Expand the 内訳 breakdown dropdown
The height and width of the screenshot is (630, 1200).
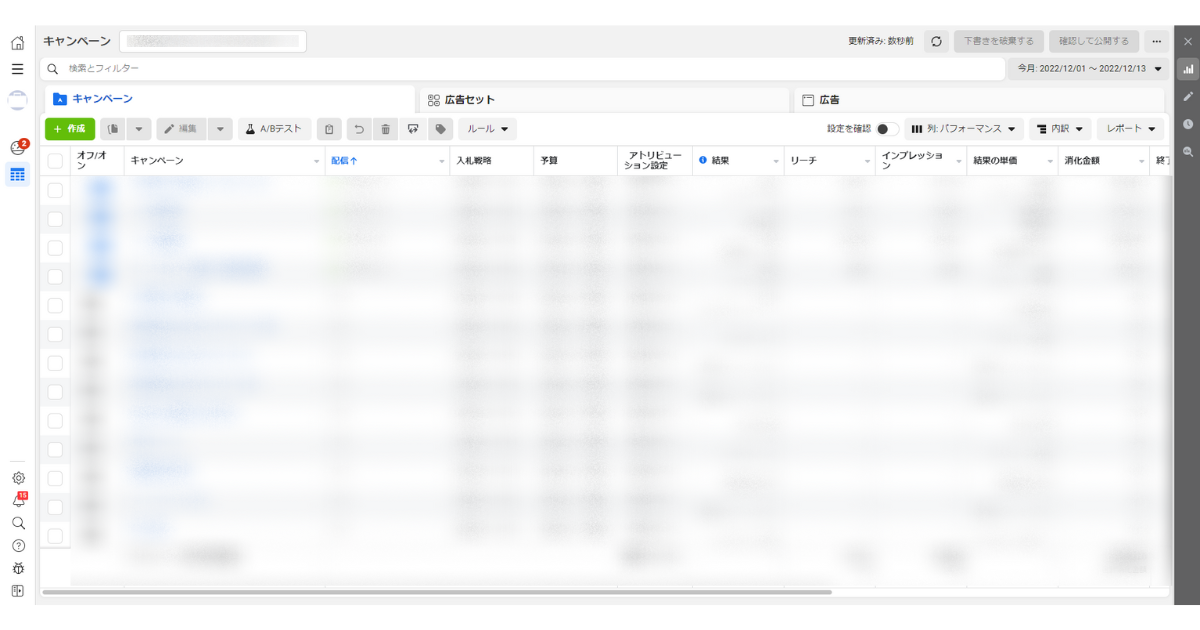(1060, 129)
